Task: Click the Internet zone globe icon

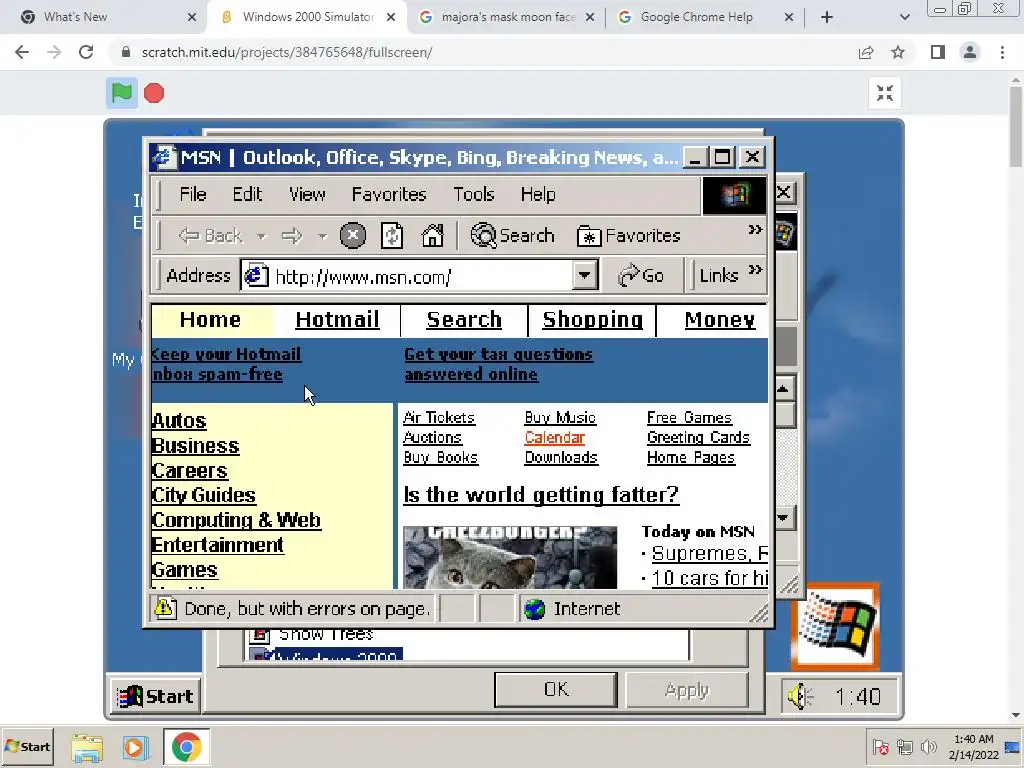Action: click(x=534, y=609)
